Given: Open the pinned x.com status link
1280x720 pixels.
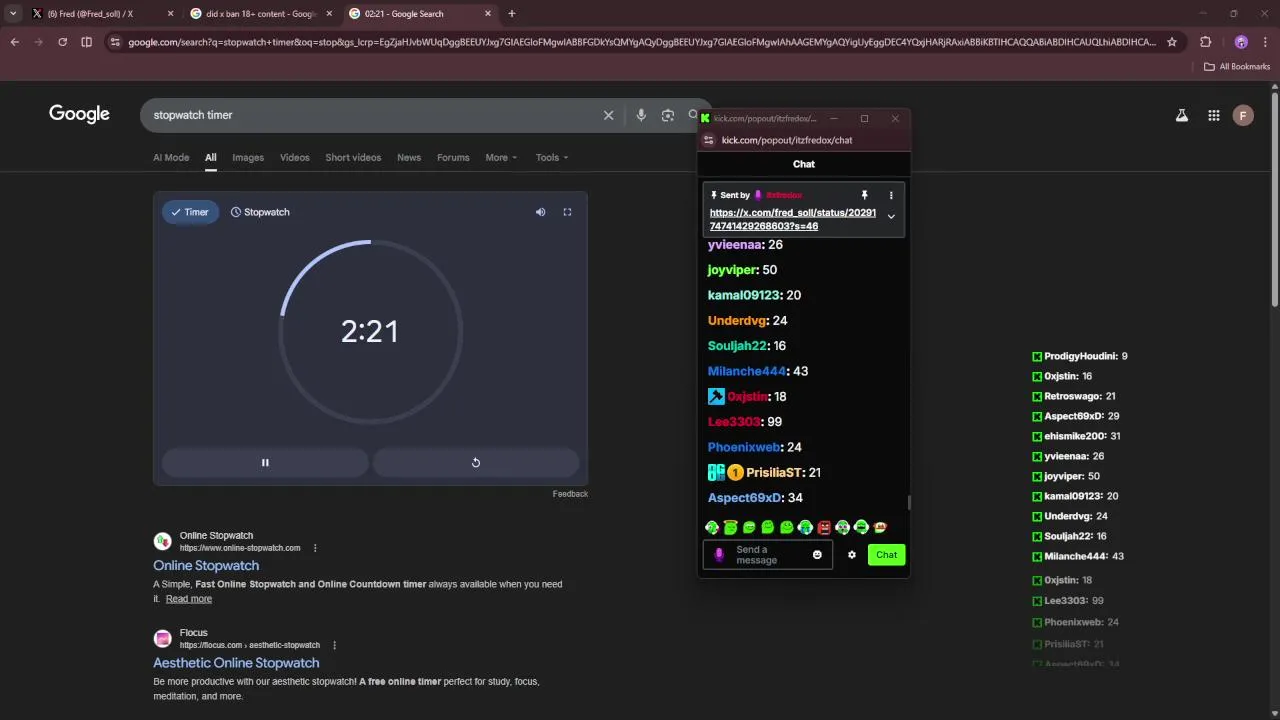Looking at the screenshot, I should [793, 219].
